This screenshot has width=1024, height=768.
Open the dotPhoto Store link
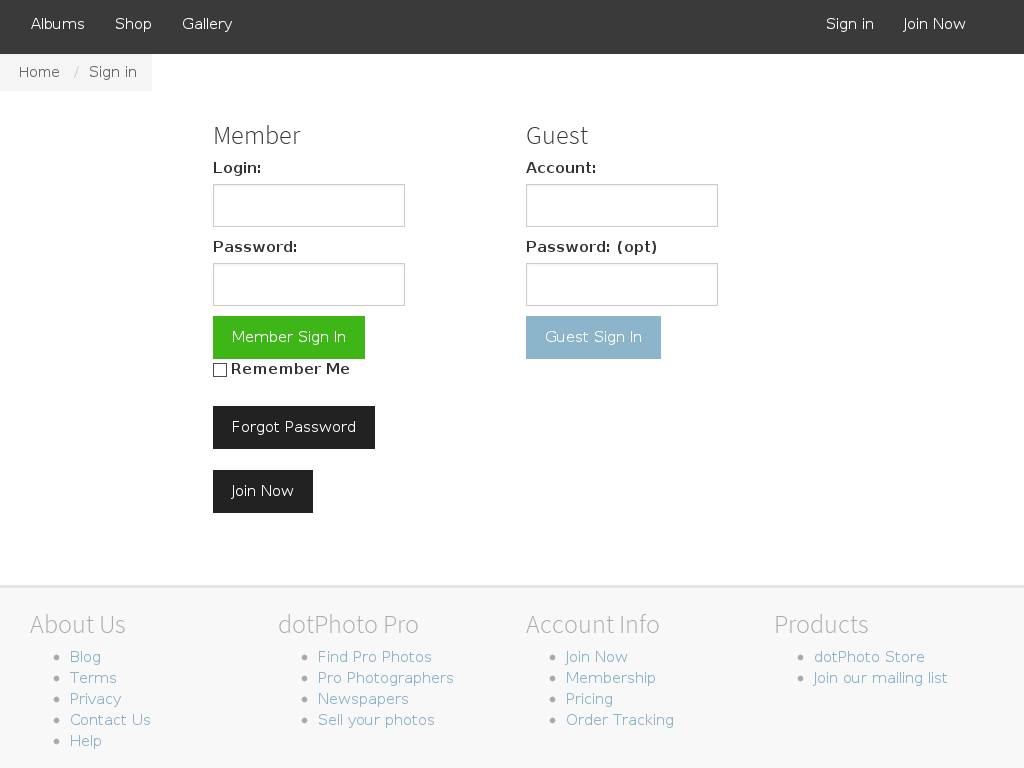[x=868, y=657]
